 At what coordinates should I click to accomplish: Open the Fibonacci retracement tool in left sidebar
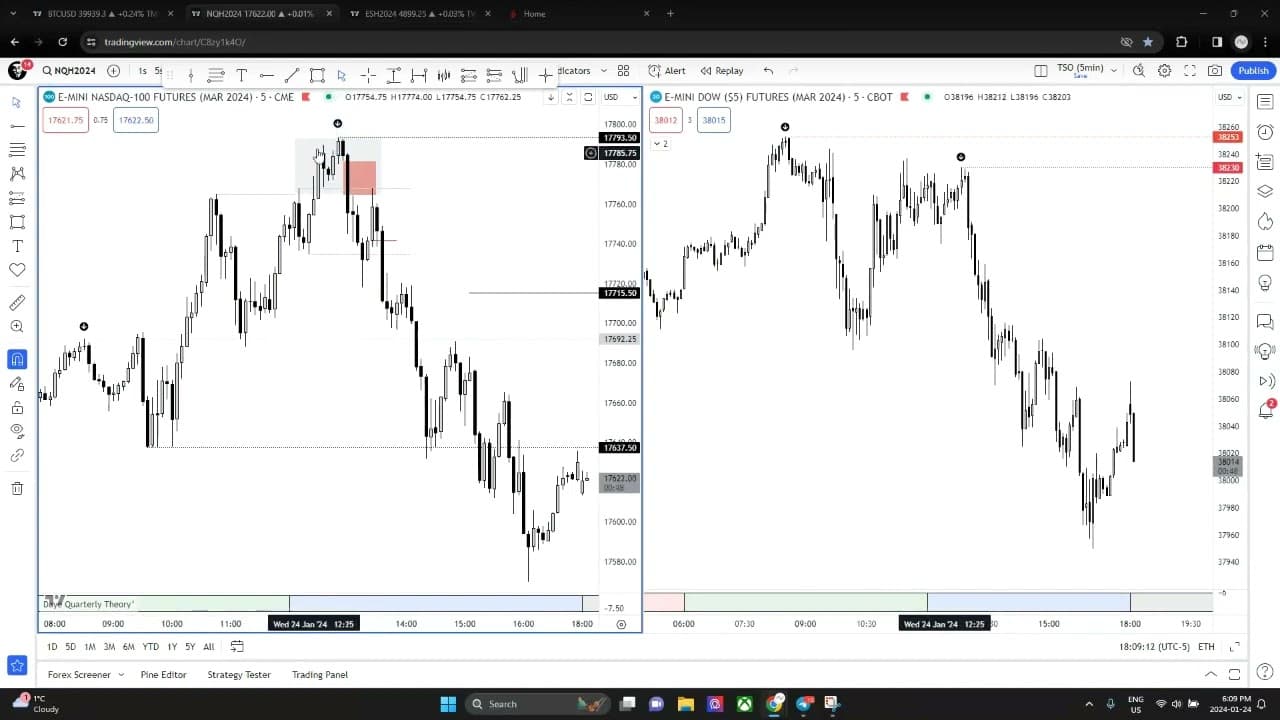[17, 150]
